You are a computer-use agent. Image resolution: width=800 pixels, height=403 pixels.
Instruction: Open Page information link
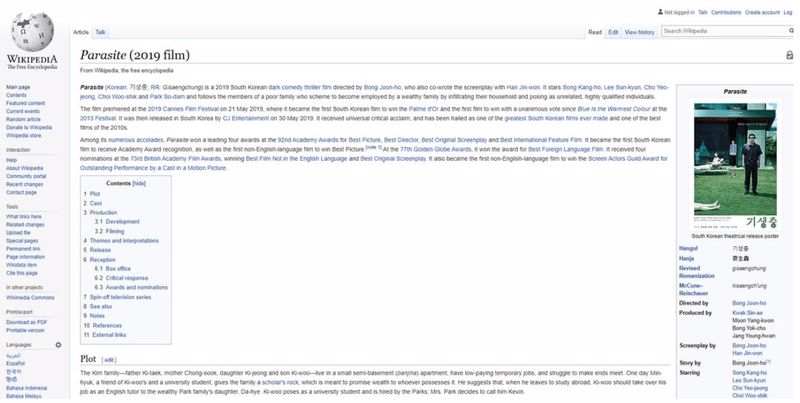point(26,257)
